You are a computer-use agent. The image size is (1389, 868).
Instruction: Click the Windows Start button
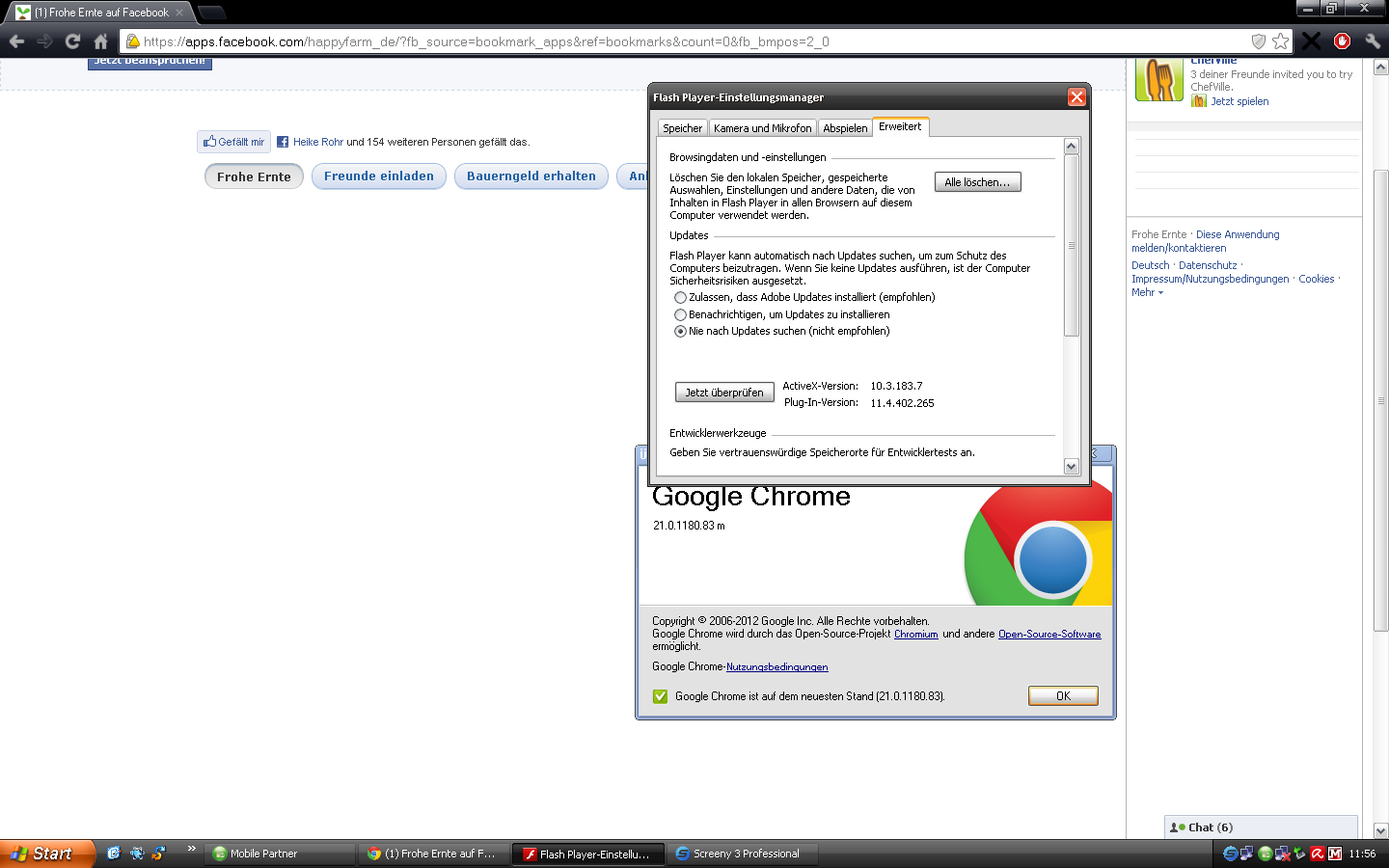coord(47,854)
